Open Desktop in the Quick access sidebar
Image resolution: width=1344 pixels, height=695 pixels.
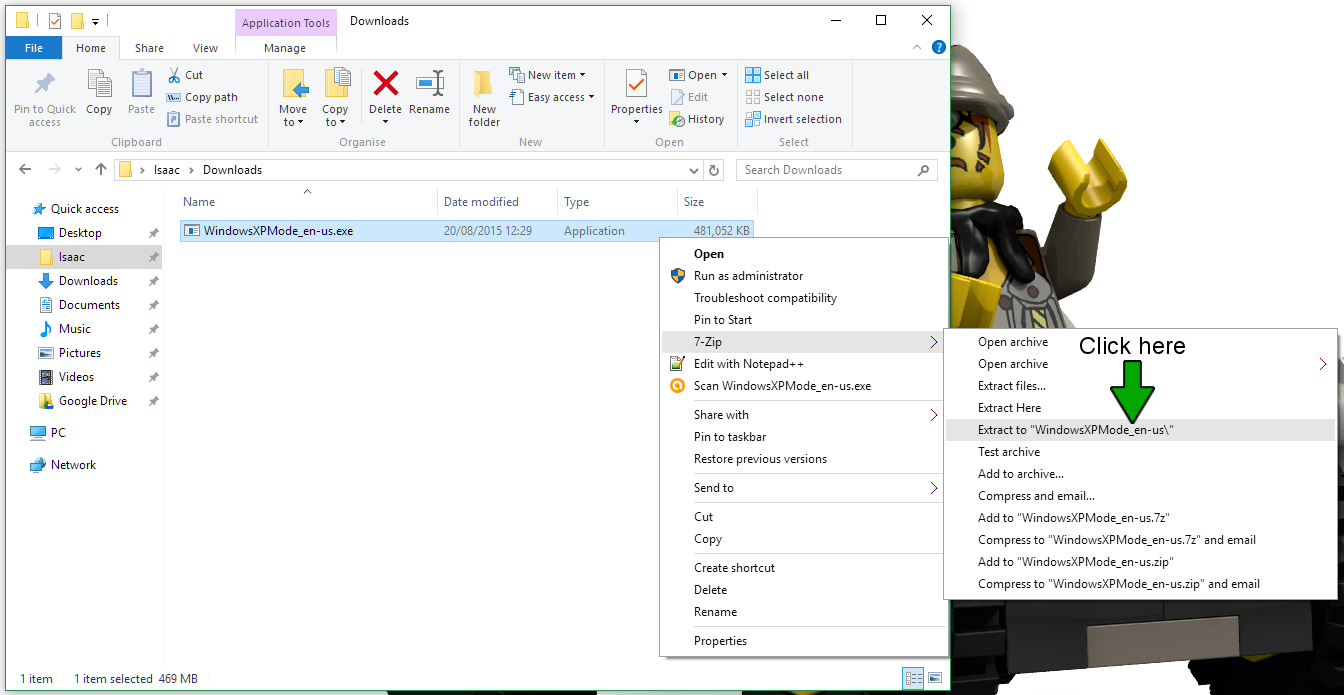coord(80,233)
